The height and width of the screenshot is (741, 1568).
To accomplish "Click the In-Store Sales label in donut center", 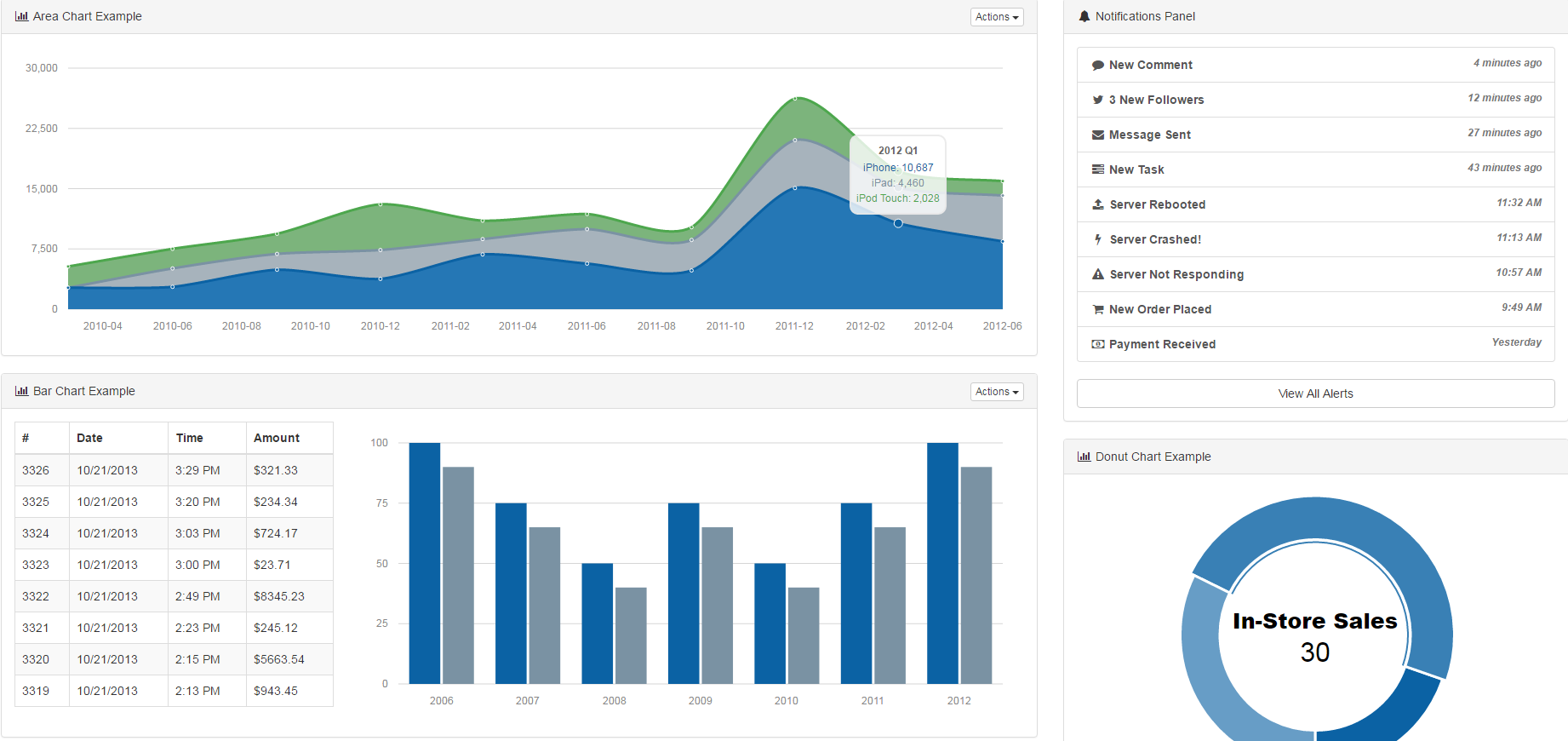I will click(1315, 621).
